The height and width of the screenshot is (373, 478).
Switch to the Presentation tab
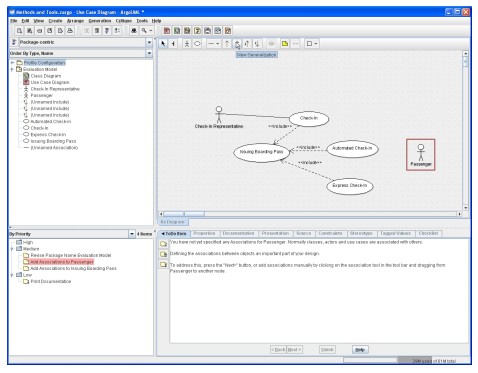coord(275,234)
